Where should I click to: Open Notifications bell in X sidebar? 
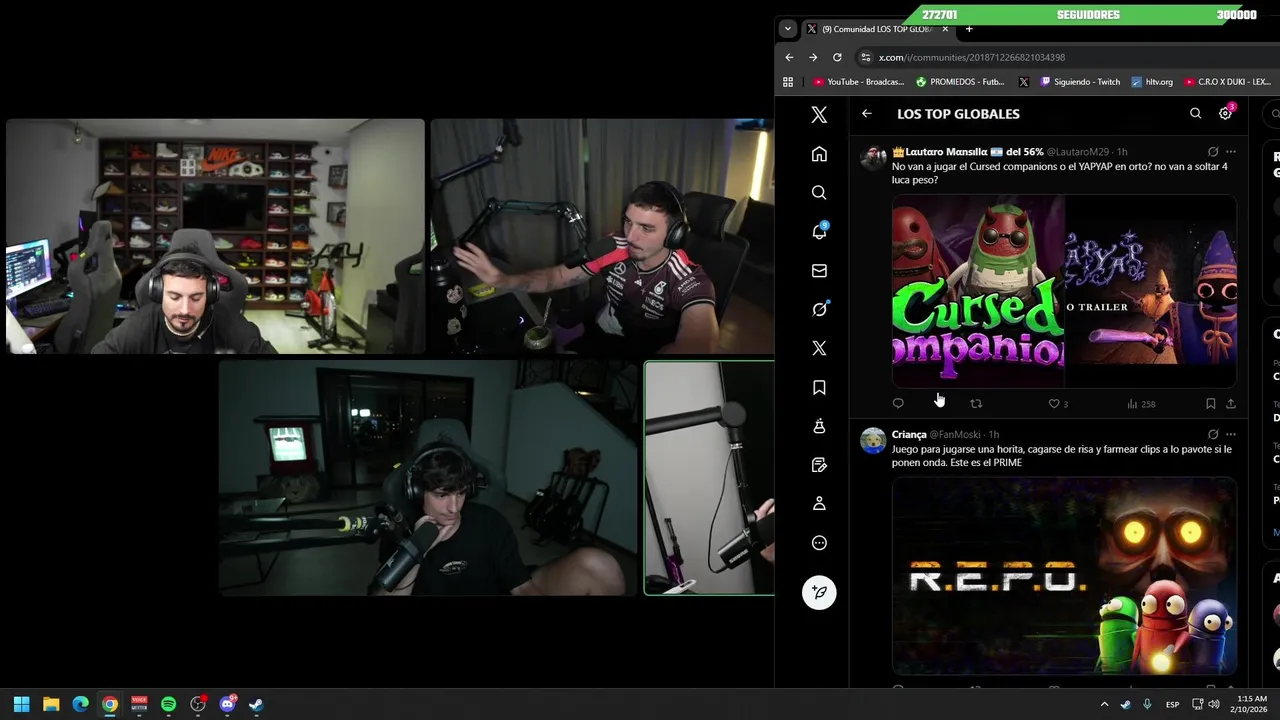click(x=819, y=231)
